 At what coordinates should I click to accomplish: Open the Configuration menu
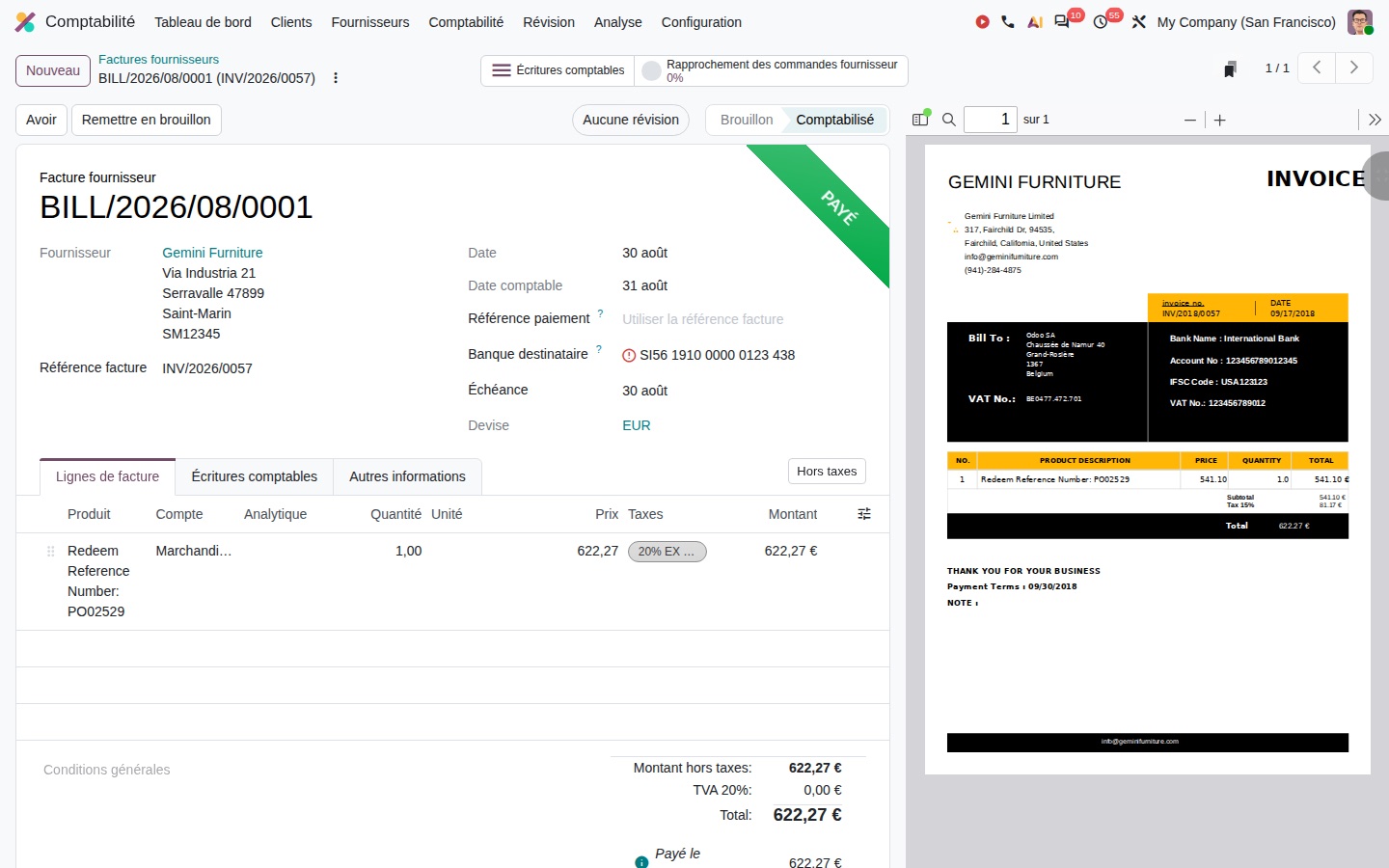[x=701, y=21]
